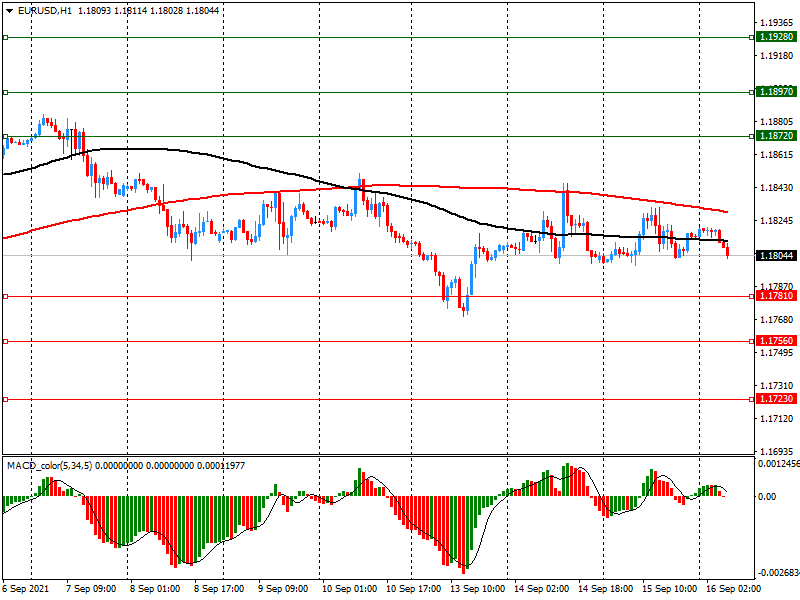Screen dimensions: 800x600
Task: Select the 1.18720 green price label
Action: coord(777,136)
